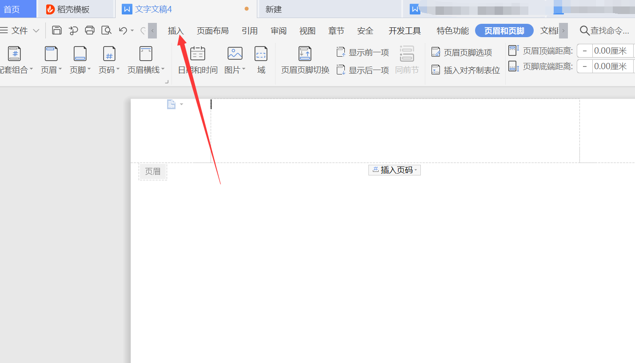Open 页眉页脚选项 settings
The height and width of the screenshot is (363, 635).
tap(462, 52)
